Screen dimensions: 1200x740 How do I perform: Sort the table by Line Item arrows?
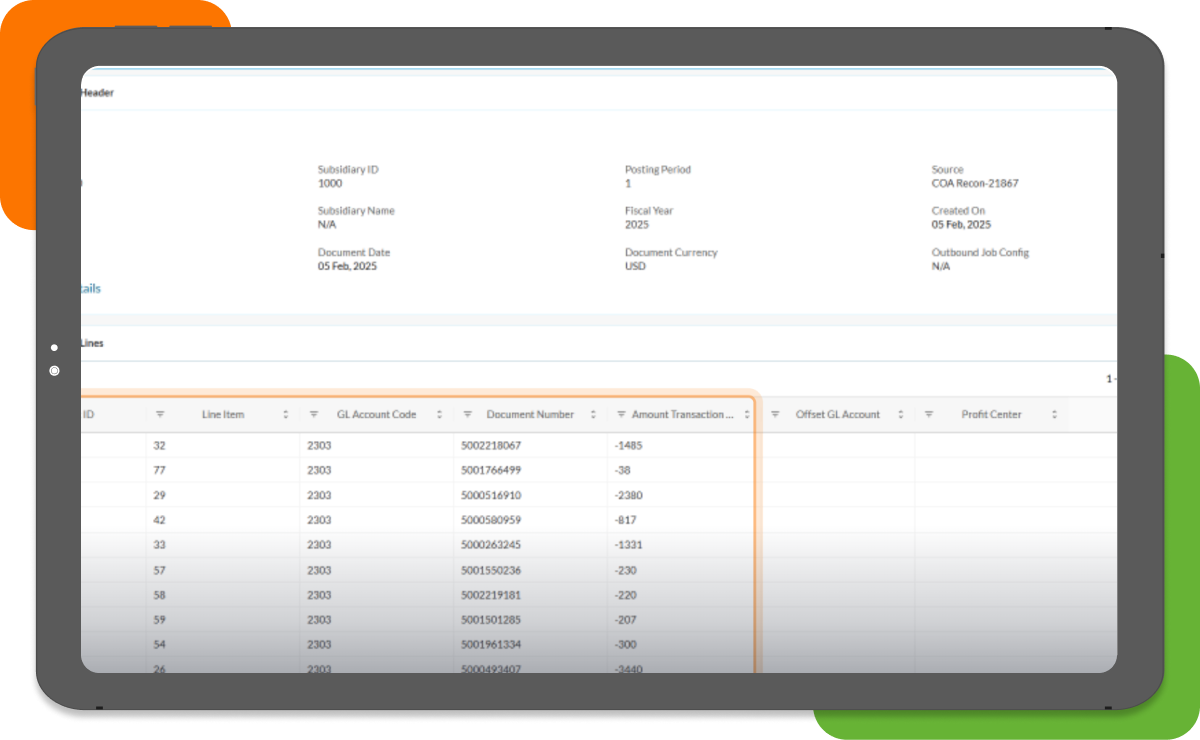[x=286, y=414]
